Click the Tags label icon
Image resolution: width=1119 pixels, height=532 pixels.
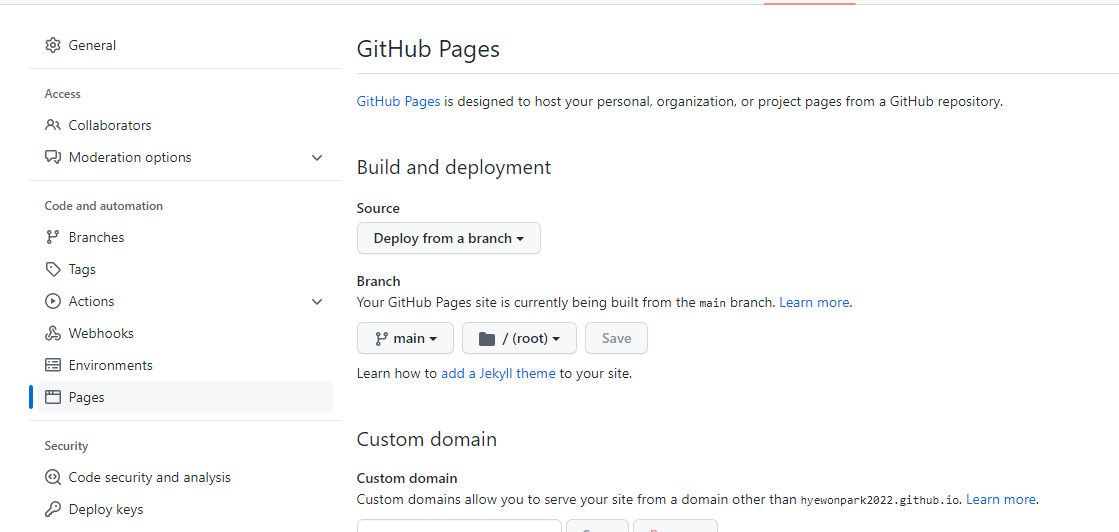(x=52, y=269)
